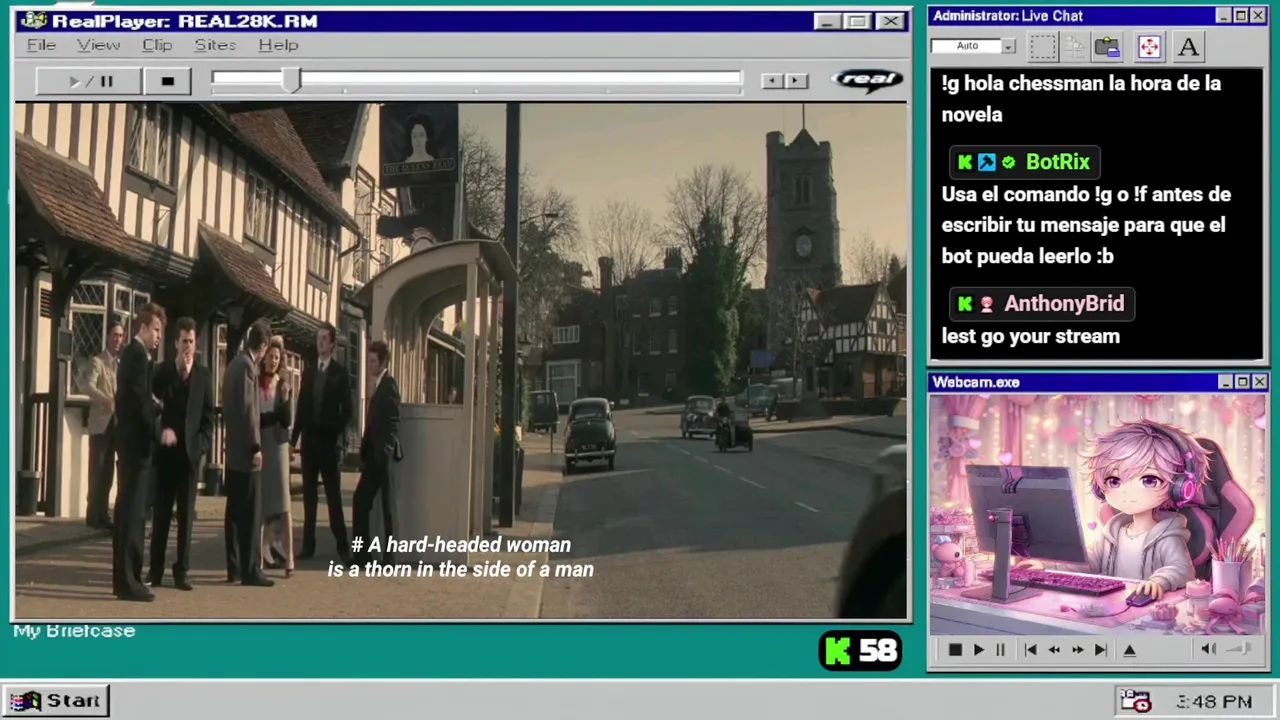The height and width of the screenshot is (720, 1280).
Task: Select the dashed rectangle selection tool
Action: click(1043, 46)
